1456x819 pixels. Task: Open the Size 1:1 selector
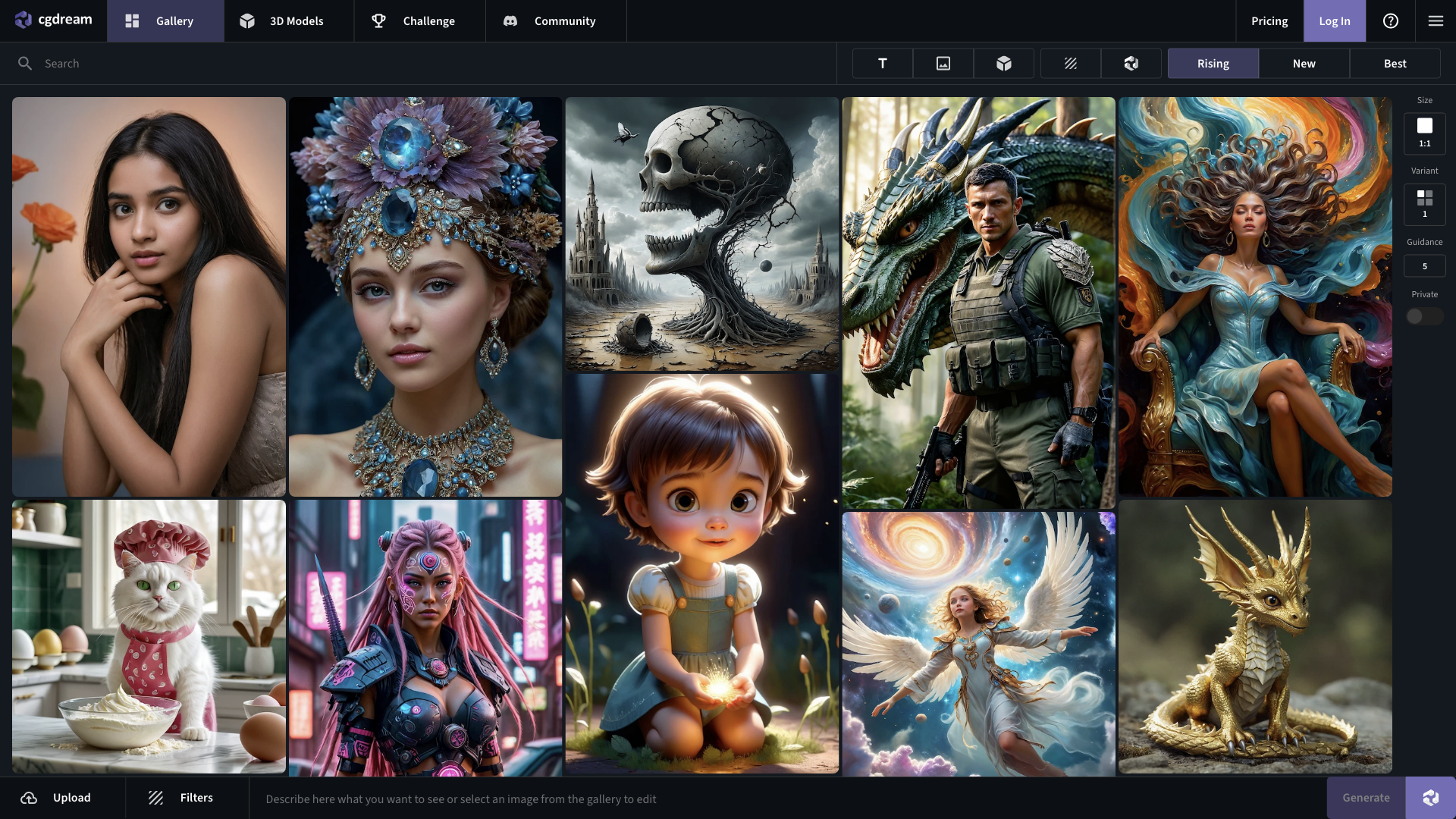point(1425,133)
